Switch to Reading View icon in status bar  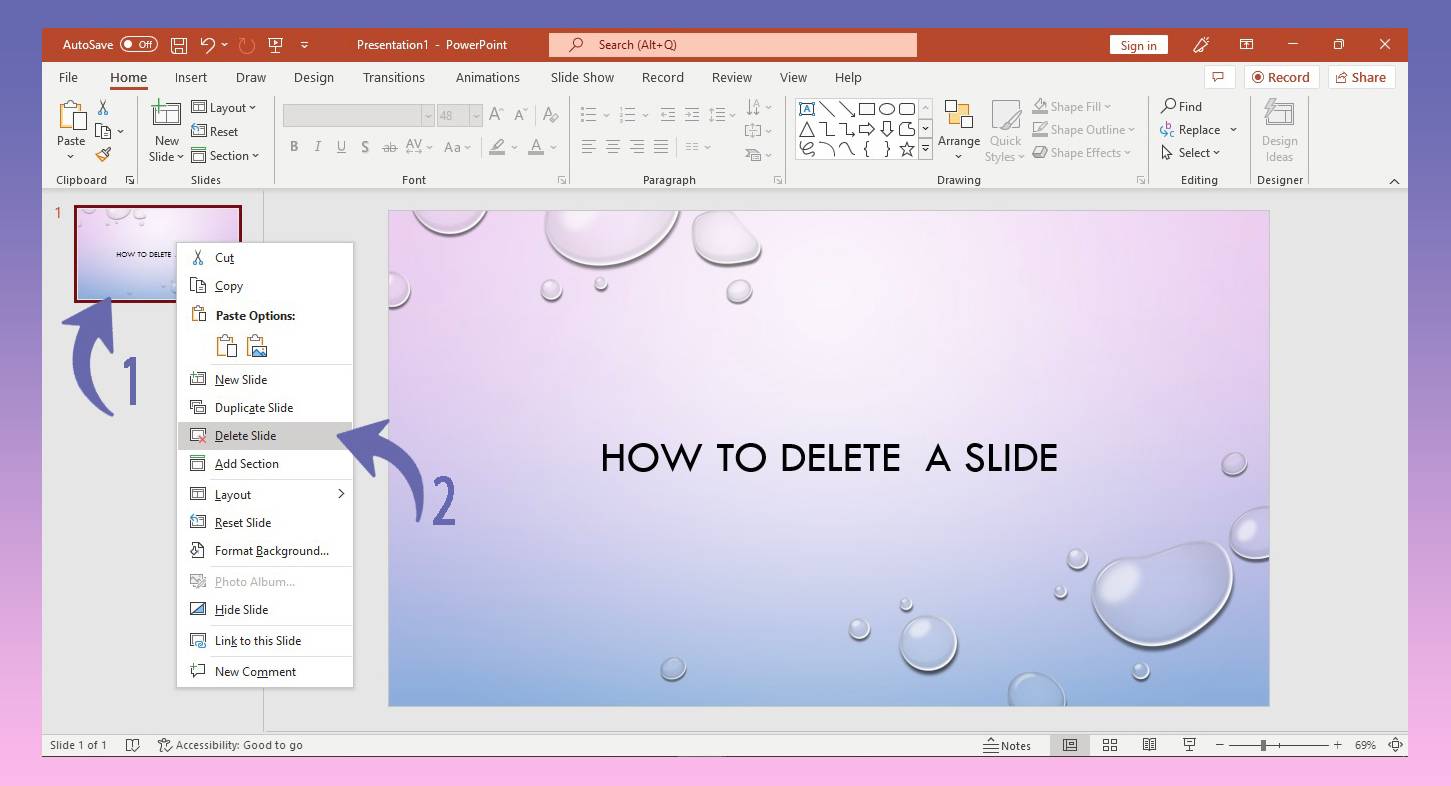coord(1149,745)
